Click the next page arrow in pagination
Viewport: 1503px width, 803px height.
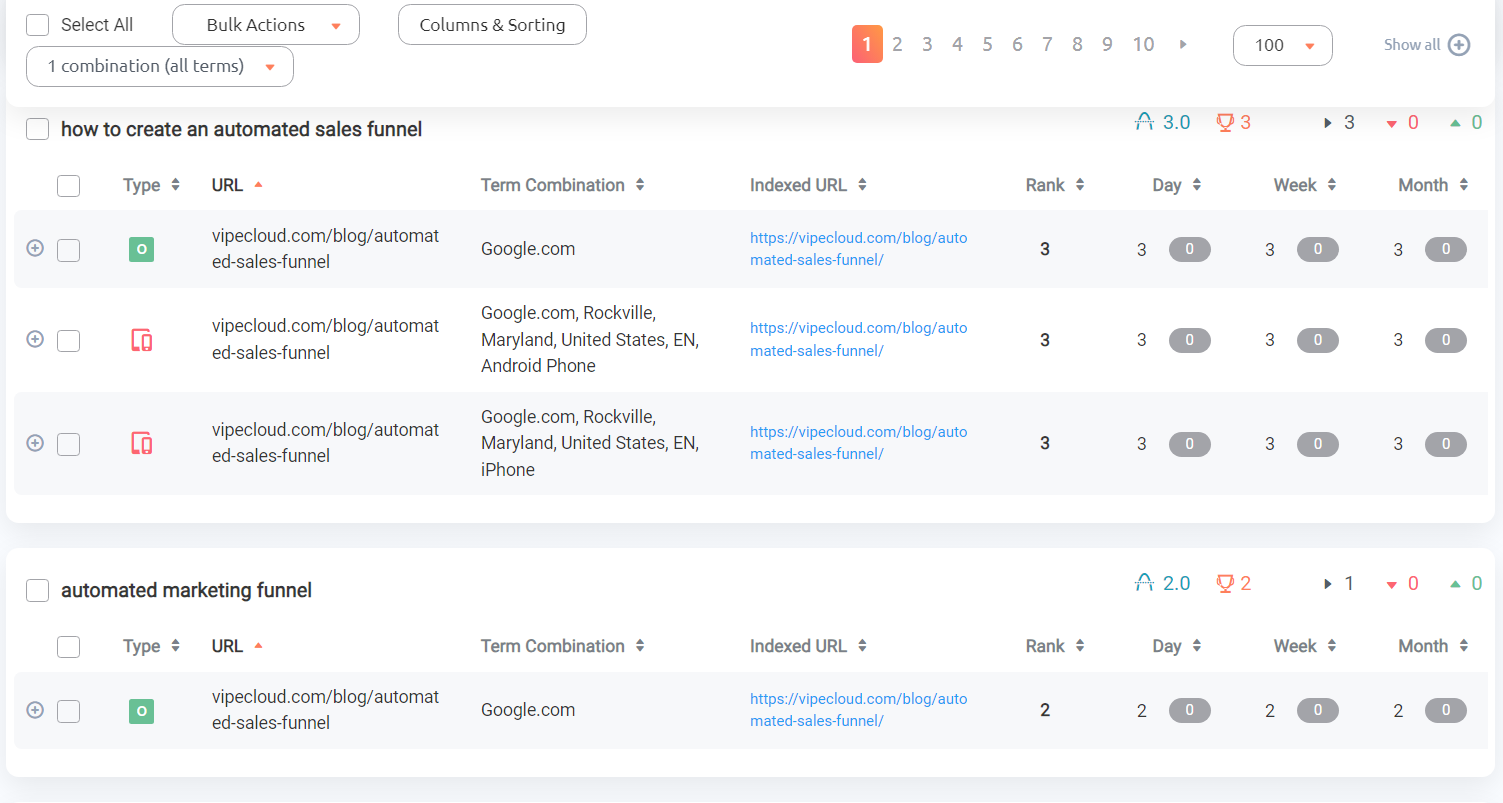1183,44
